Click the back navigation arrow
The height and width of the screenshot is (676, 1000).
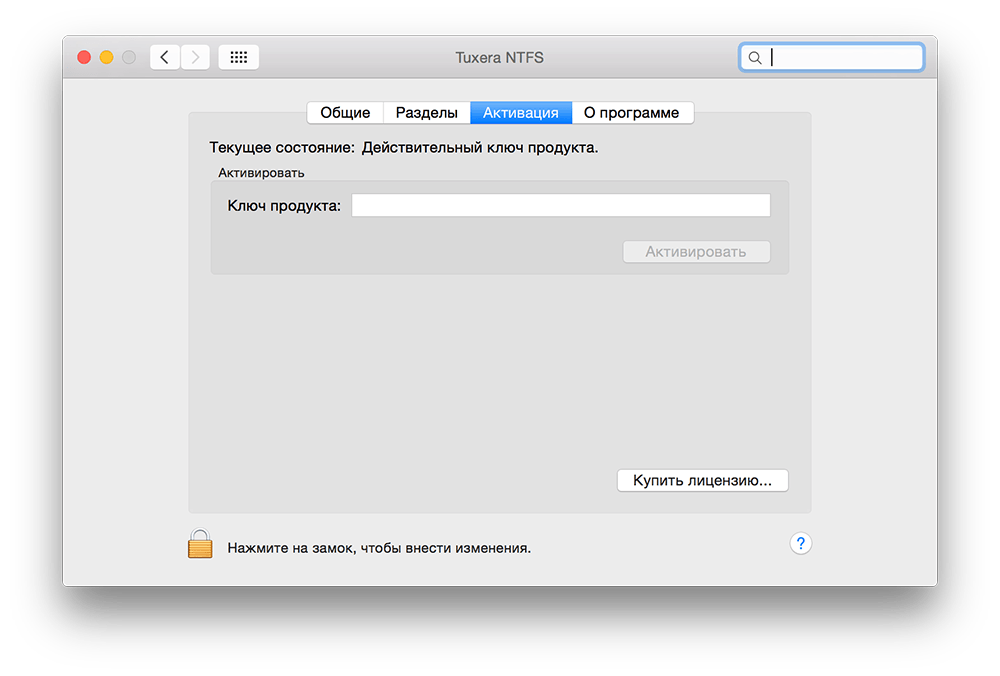pyautogui.click(x=165, y=57)
